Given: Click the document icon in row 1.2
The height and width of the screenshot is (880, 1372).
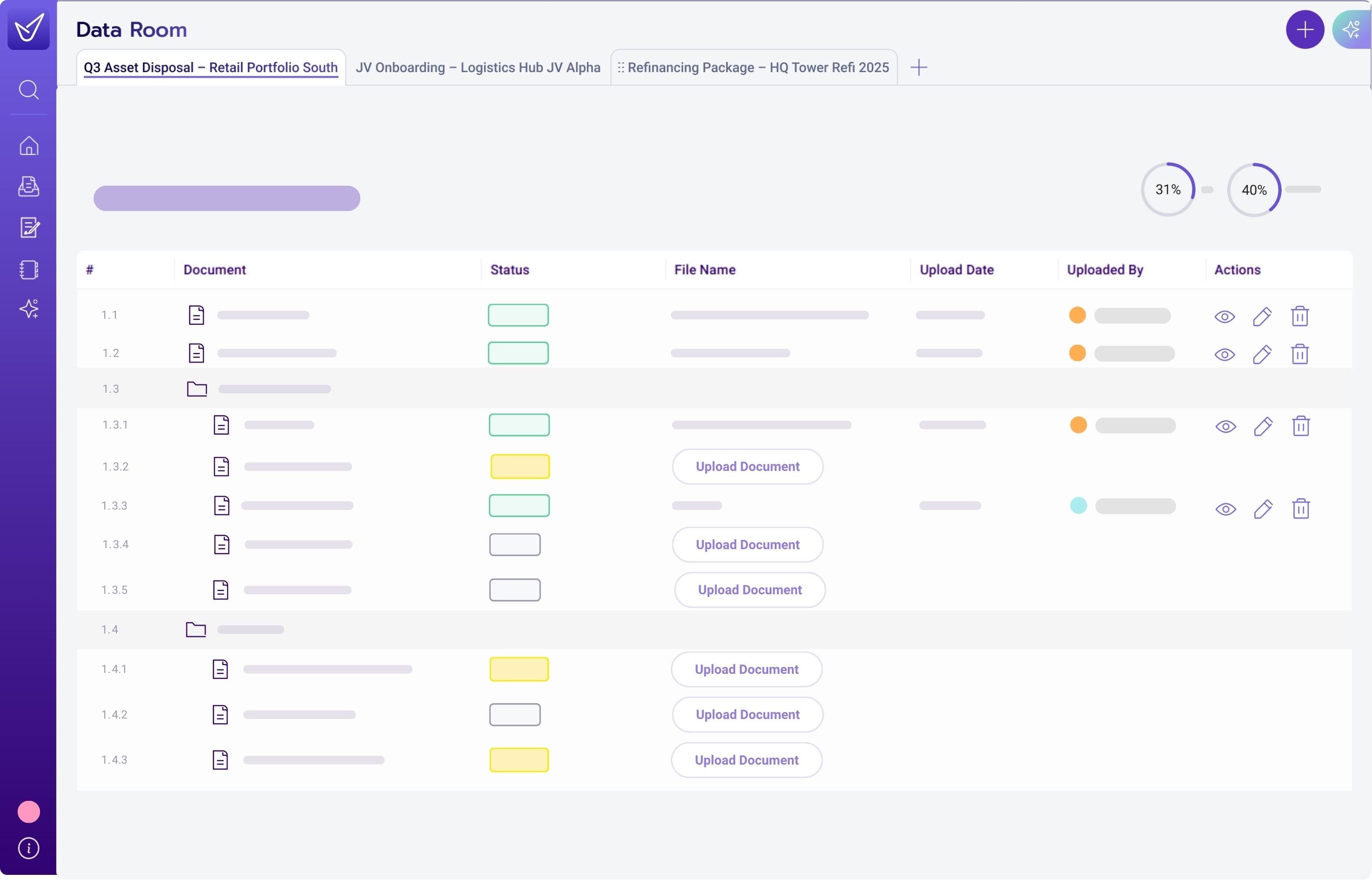Looking at the screenshot, I should click(x=196, y=353).
